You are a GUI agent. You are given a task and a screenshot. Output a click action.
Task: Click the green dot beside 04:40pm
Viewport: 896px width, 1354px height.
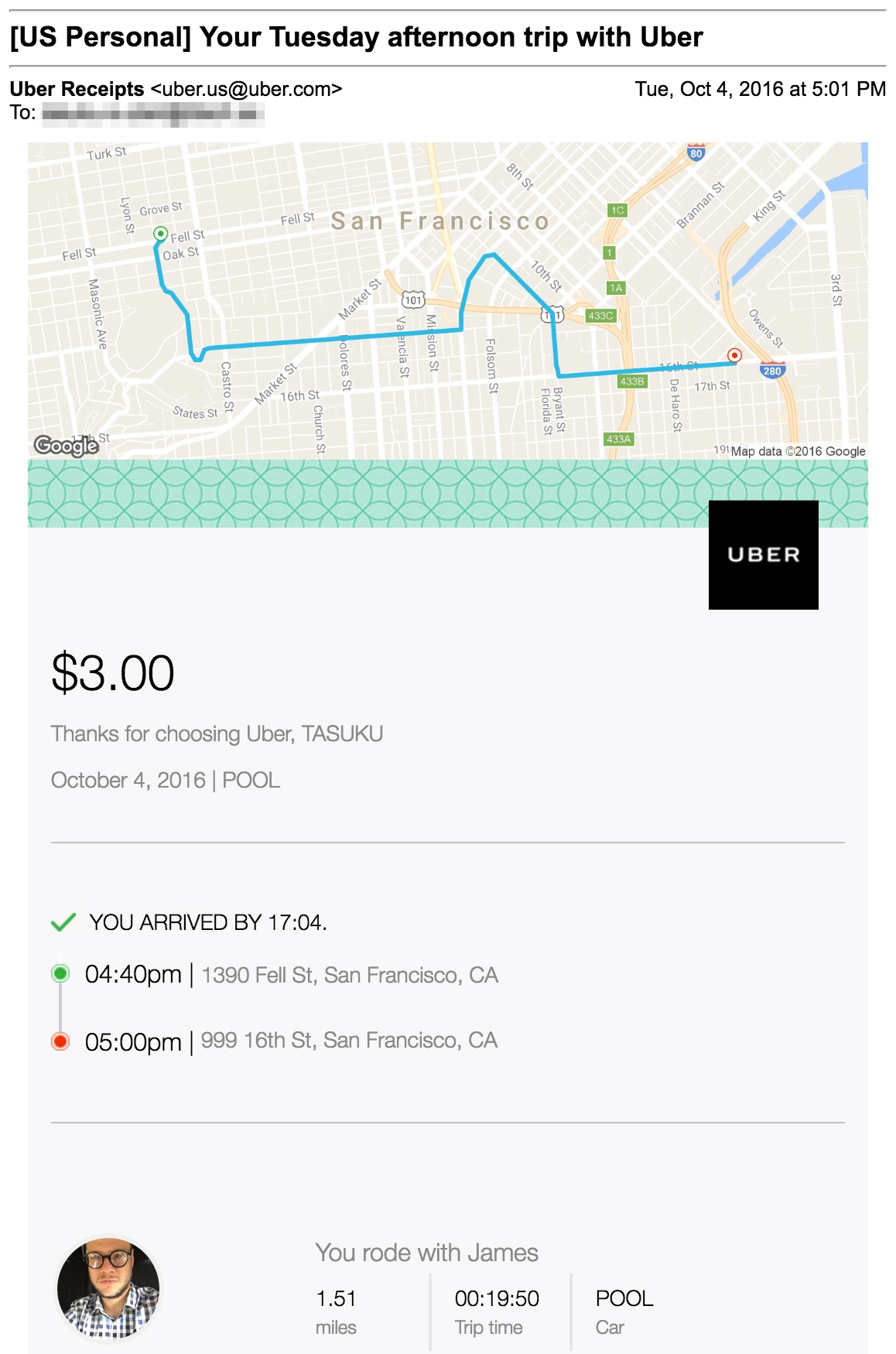(60, 973)
